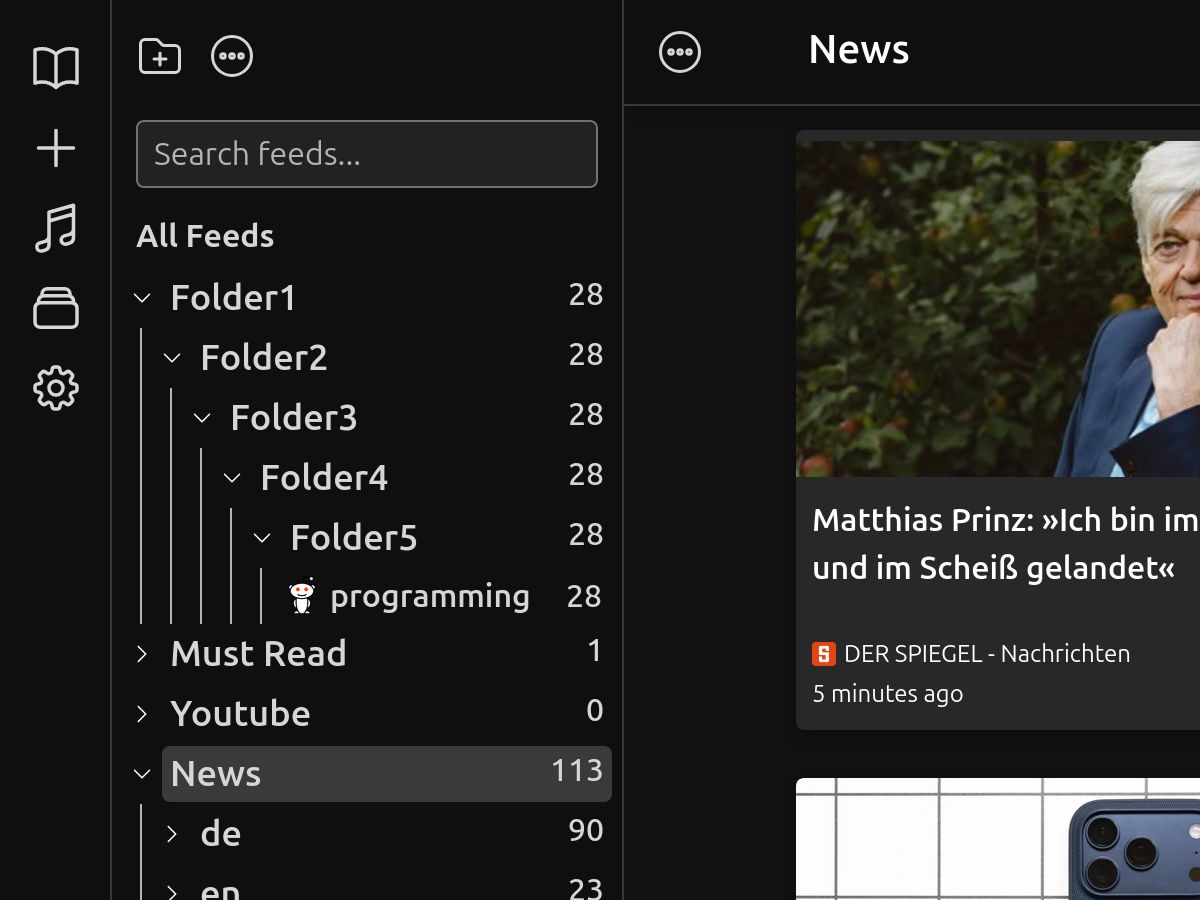Image resolution: width=1200 pixels, height=900 pixels.
Task: Click the Search feeds input field
Action: pos(367,154)
